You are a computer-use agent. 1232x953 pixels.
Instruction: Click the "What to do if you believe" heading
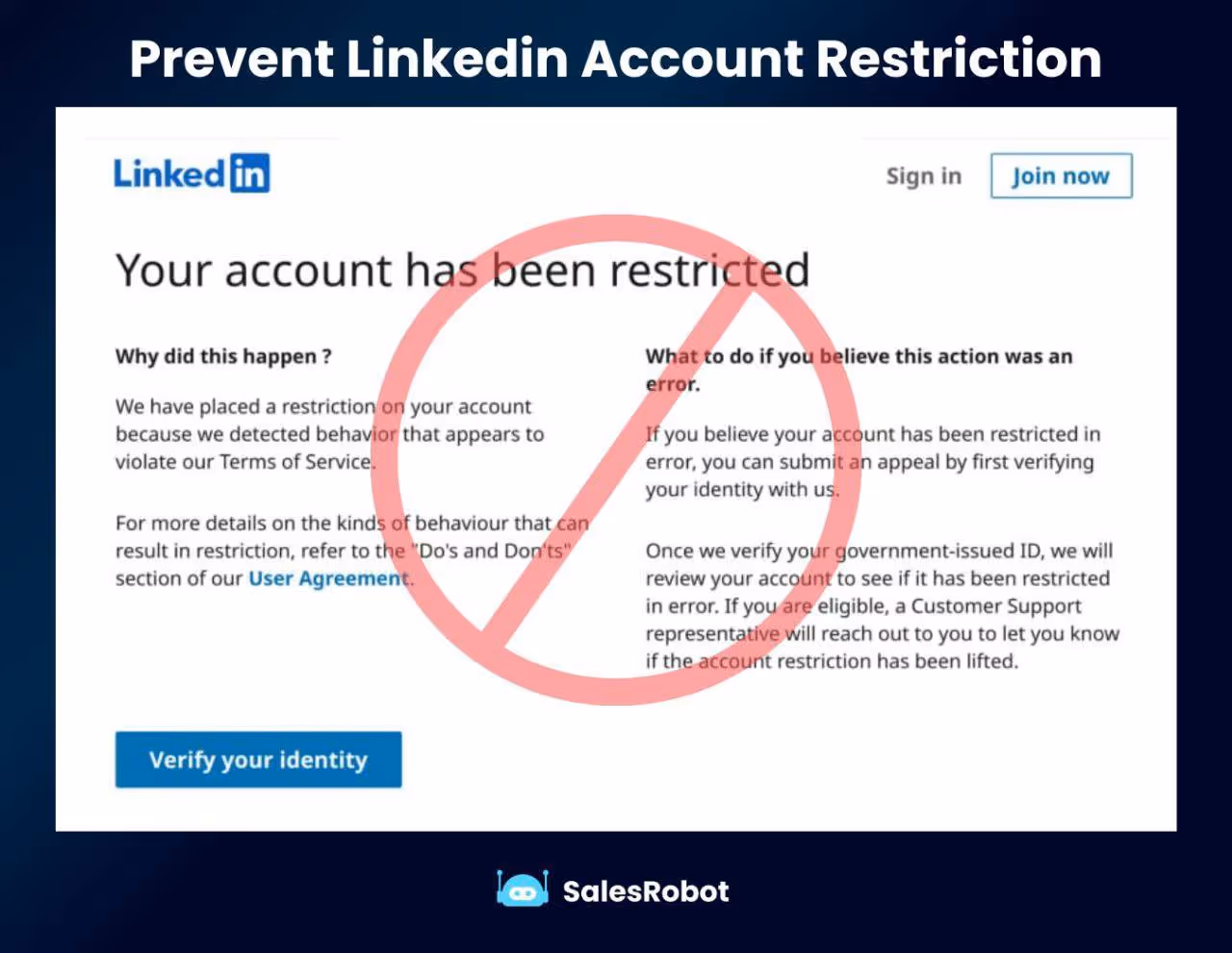[859, 370]
